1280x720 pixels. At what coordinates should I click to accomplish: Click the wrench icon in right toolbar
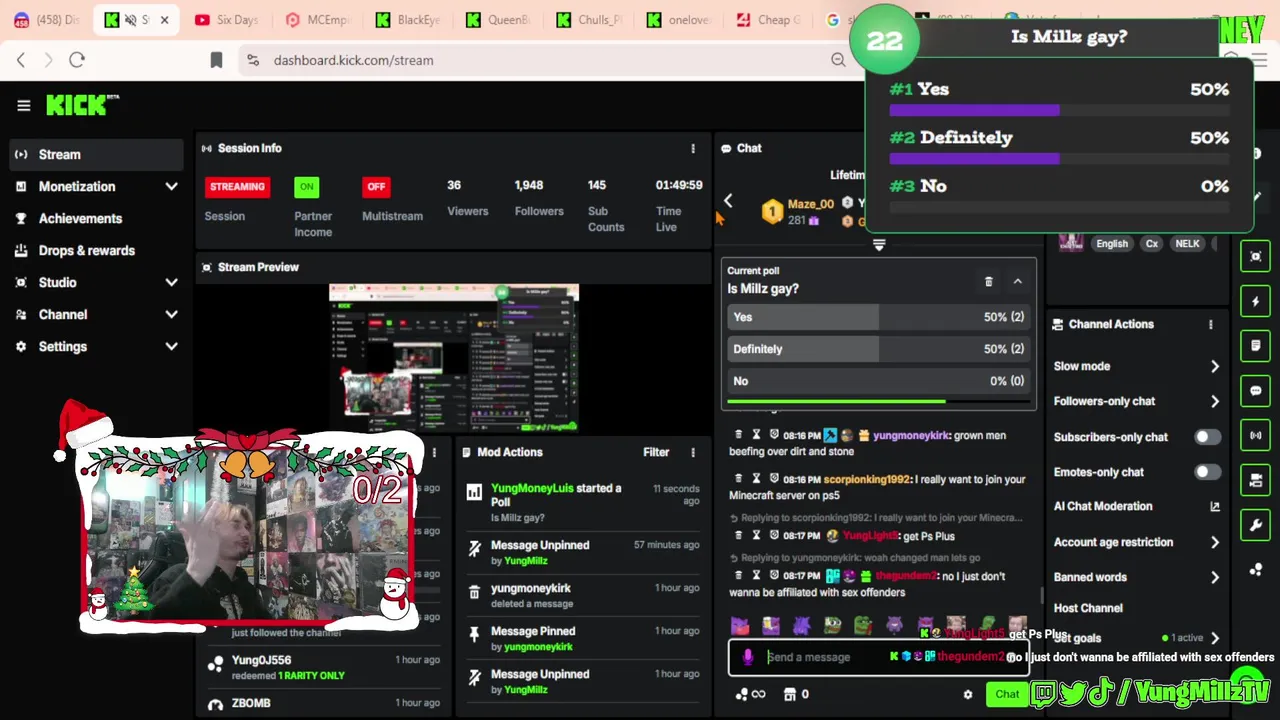pos(1256,525)
